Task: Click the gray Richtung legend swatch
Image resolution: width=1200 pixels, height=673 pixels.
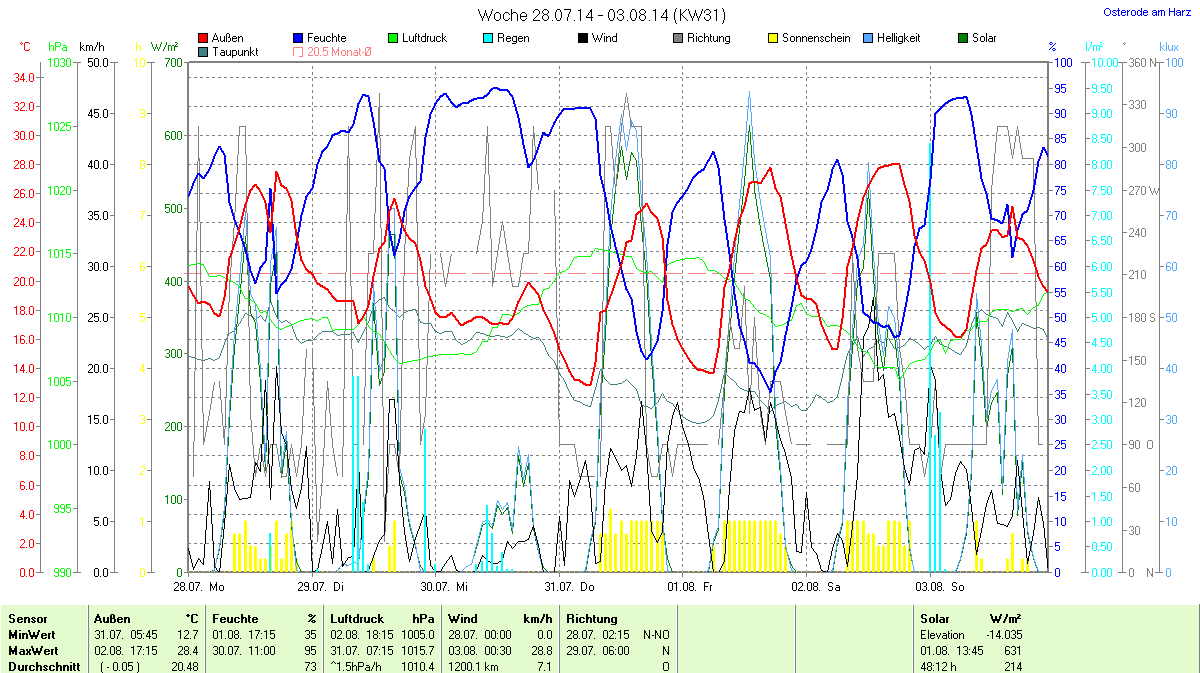Action: (x=678, y=39)
